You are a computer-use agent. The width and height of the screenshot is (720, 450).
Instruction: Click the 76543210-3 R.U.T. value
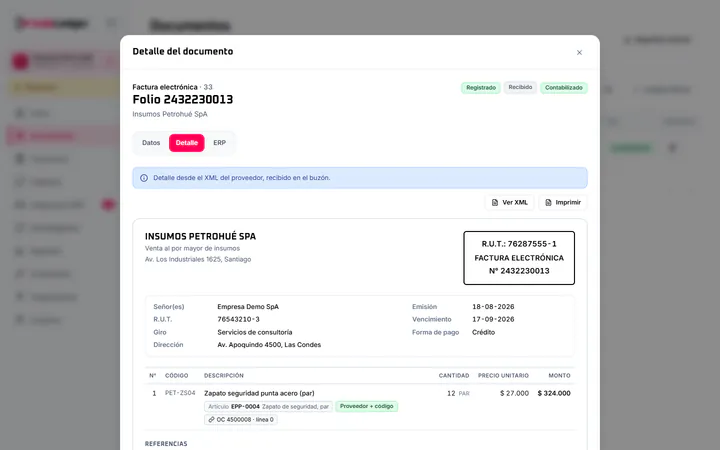coord(238,319)
